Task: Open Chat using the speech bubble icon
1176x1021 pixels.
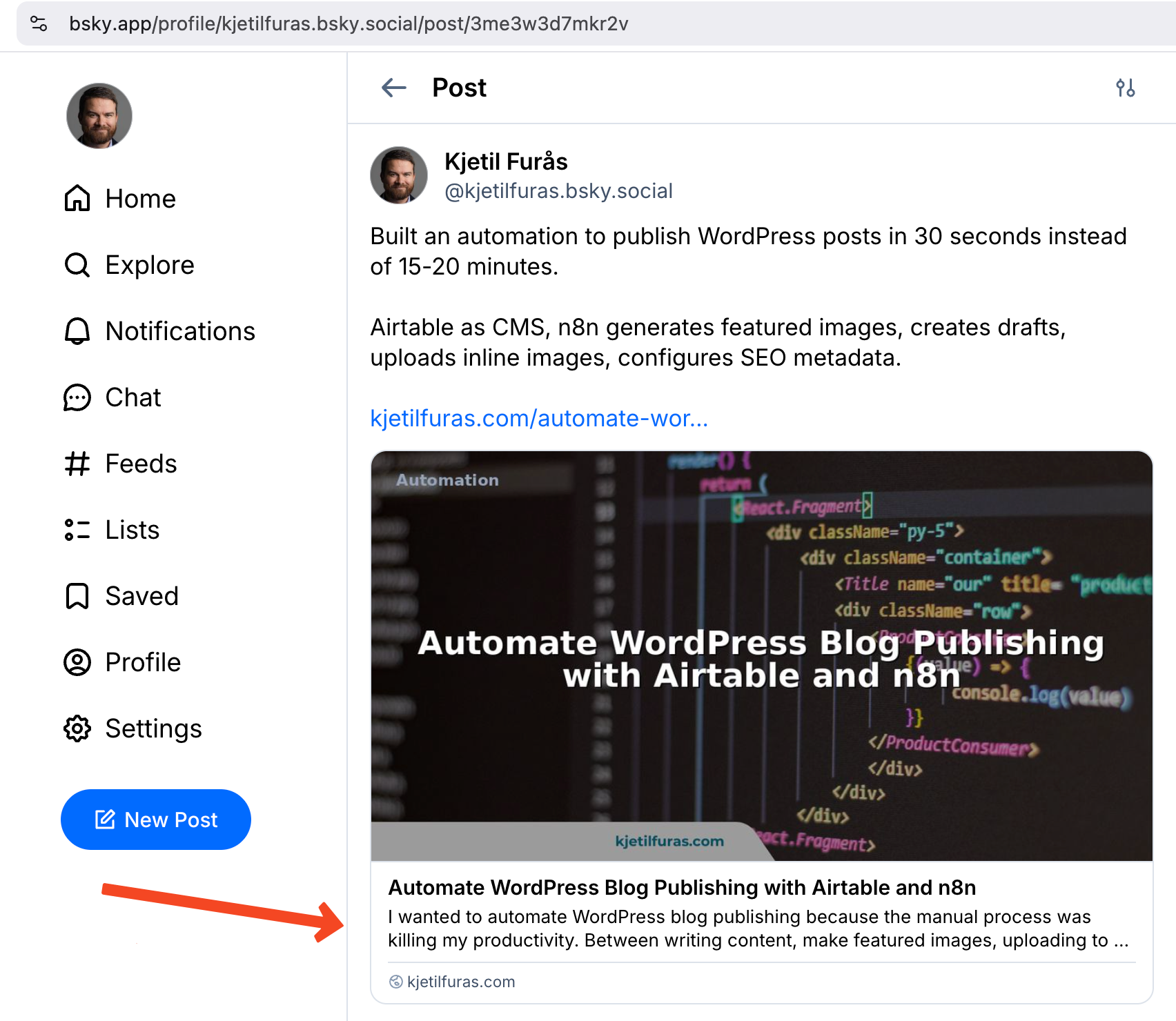Action: 77,397
